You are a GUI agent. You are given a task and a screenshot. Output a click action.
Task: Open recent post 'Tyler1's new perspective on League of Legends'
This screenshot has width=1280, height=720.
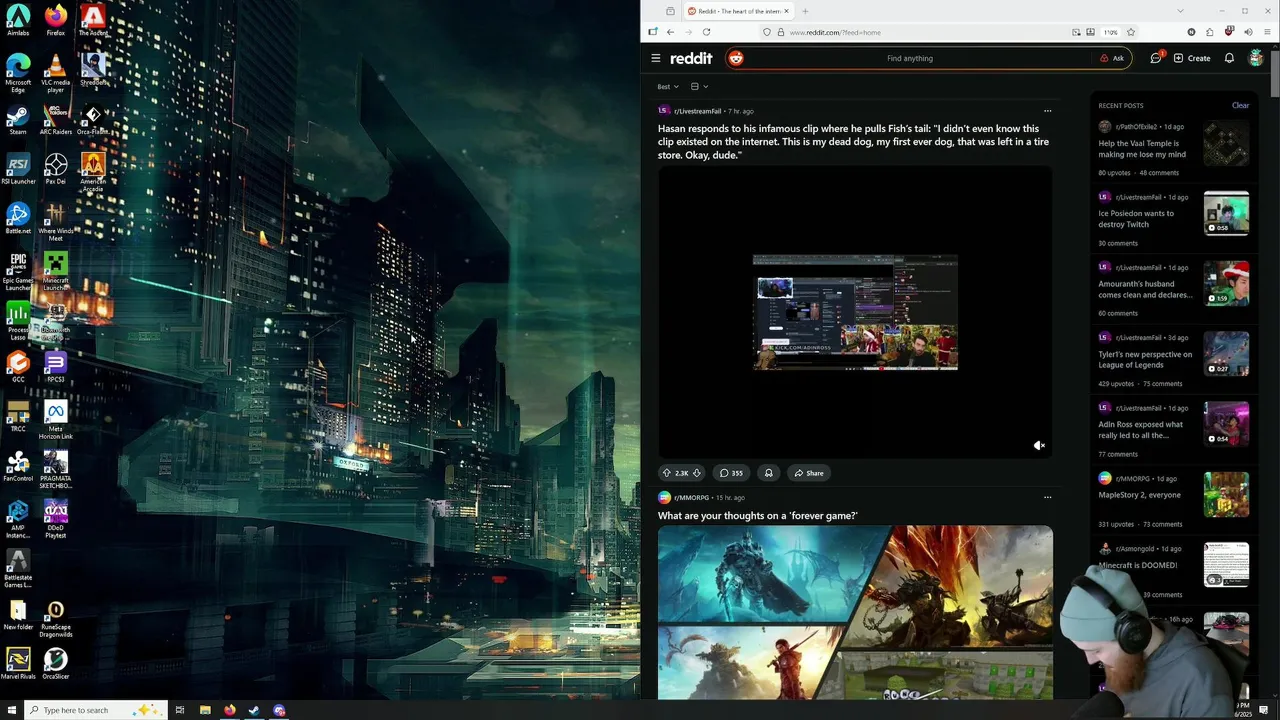point(1145,359)
